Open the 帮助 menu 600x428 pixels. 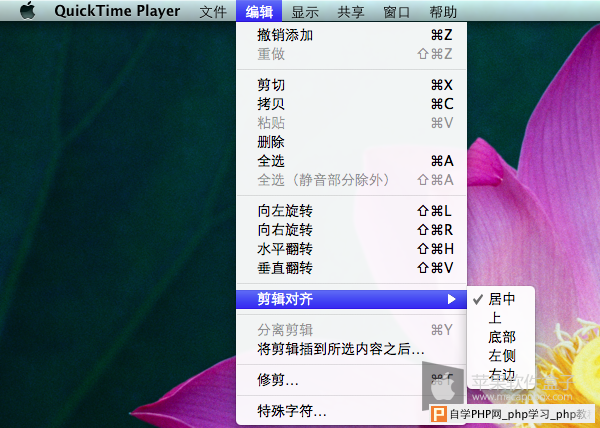click(x=443, y=11)
